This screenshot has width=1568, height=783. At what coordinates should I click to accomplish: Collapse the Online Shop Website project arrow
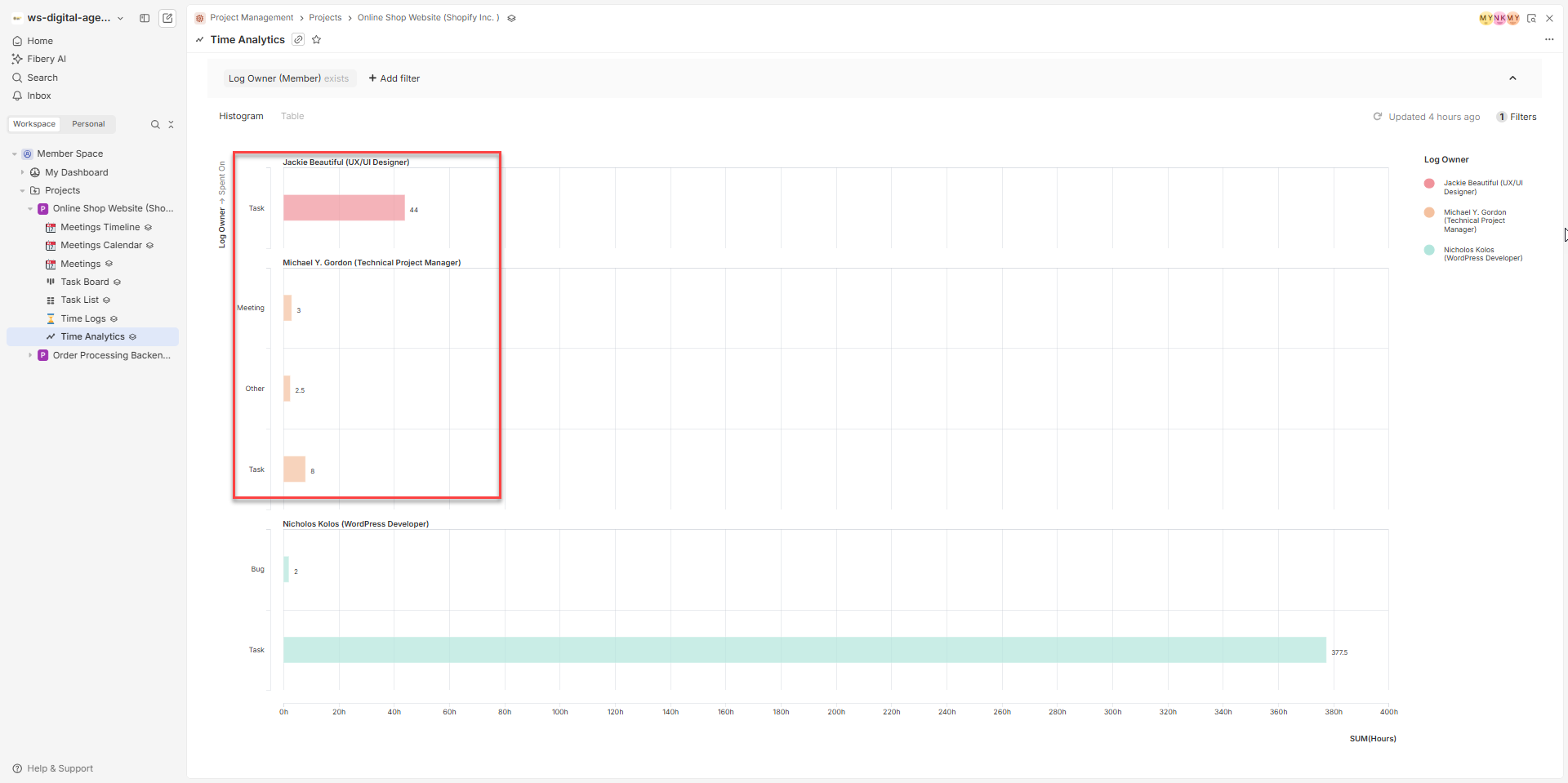tap(30, 209)
